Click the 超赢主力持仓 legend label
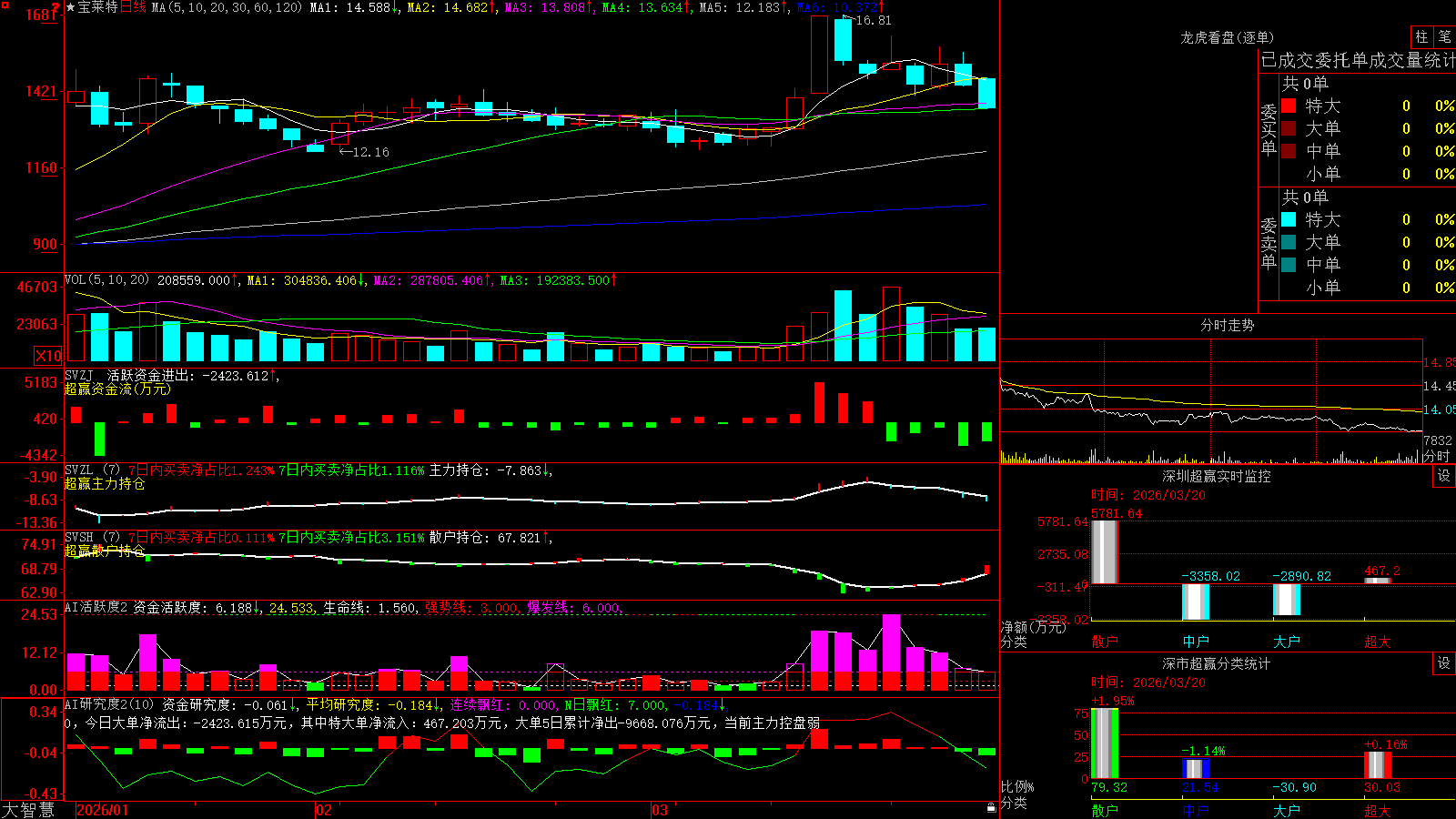This screenshot has width=1456, height=819. [105, 483]
